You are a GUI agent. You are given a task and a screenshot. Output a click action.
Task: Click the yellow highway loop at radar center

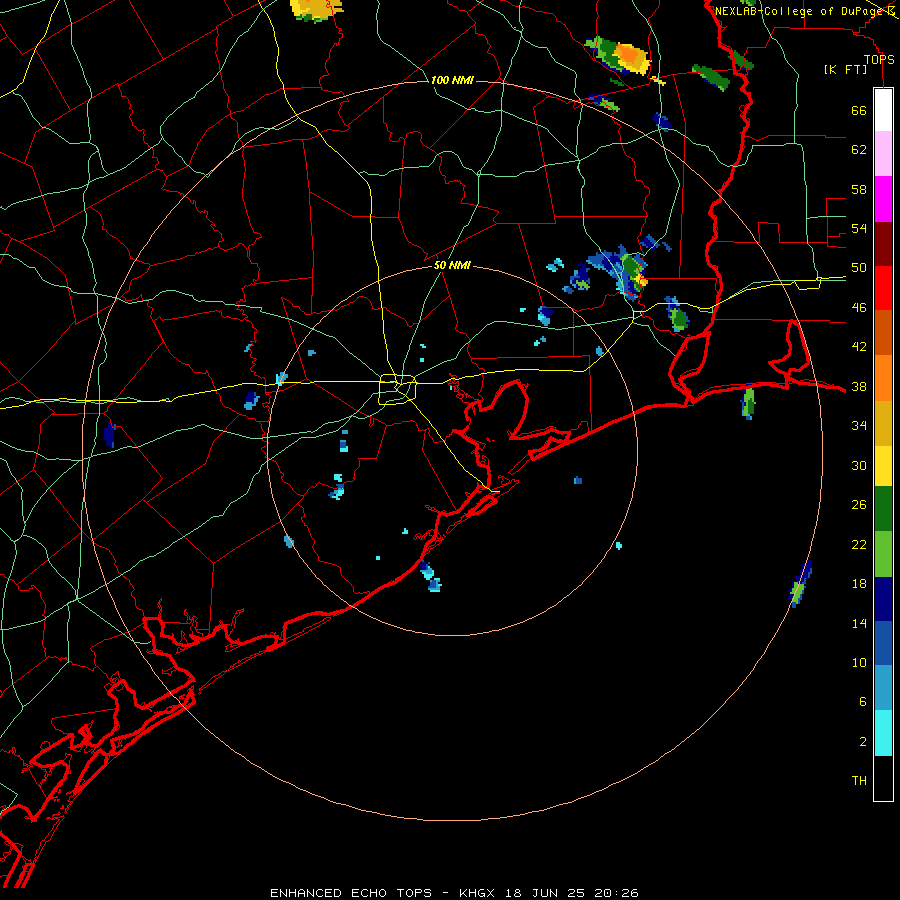click(x=398, y=389)
